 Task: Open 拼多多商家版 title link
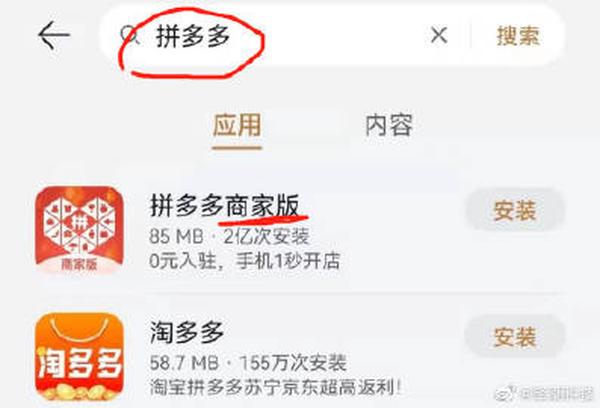(x=225, y=206)
